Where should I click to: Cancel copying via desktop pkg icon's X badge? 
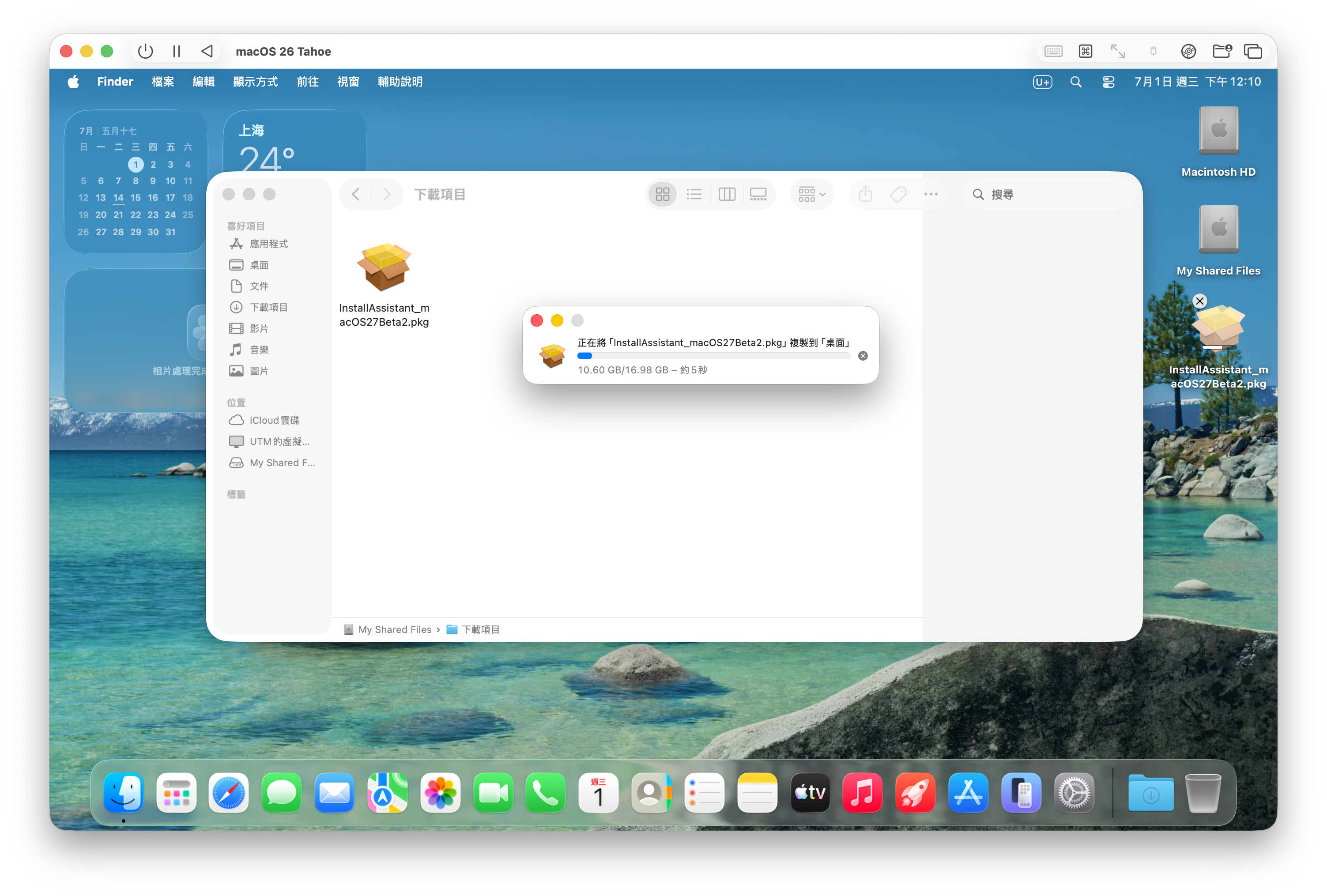(x=1200, y=301)
